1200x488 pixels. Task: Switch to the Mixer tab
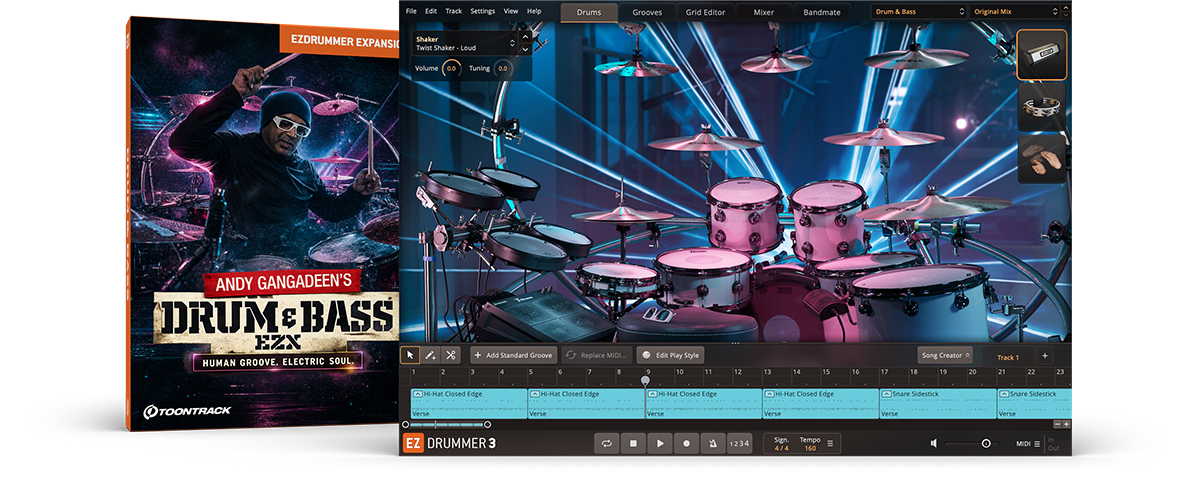pyautogui.click(x=763, y=12)
